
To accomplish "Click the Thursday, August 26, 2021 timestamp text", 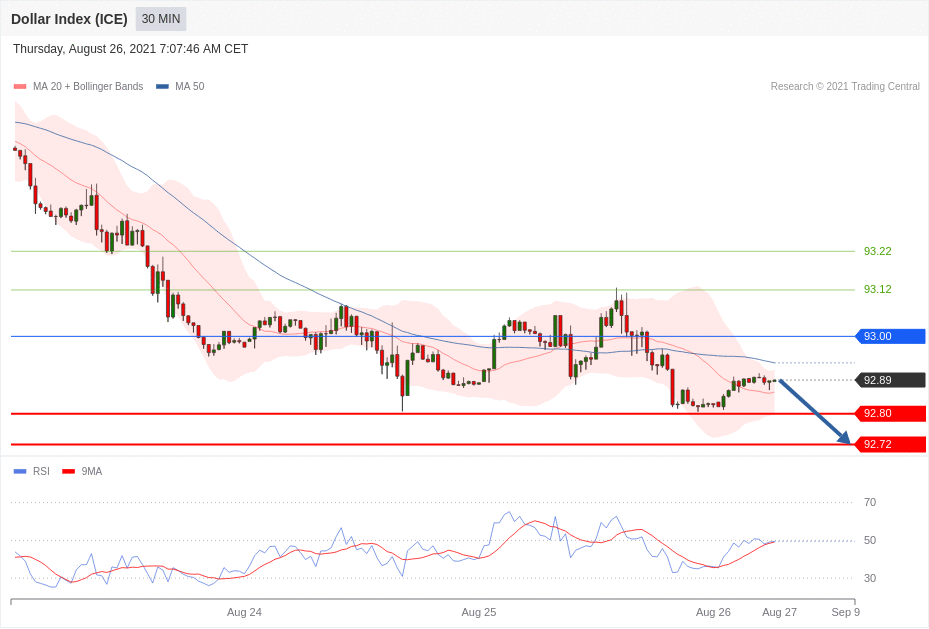I will pyautogui.click(x=130, y=49).
